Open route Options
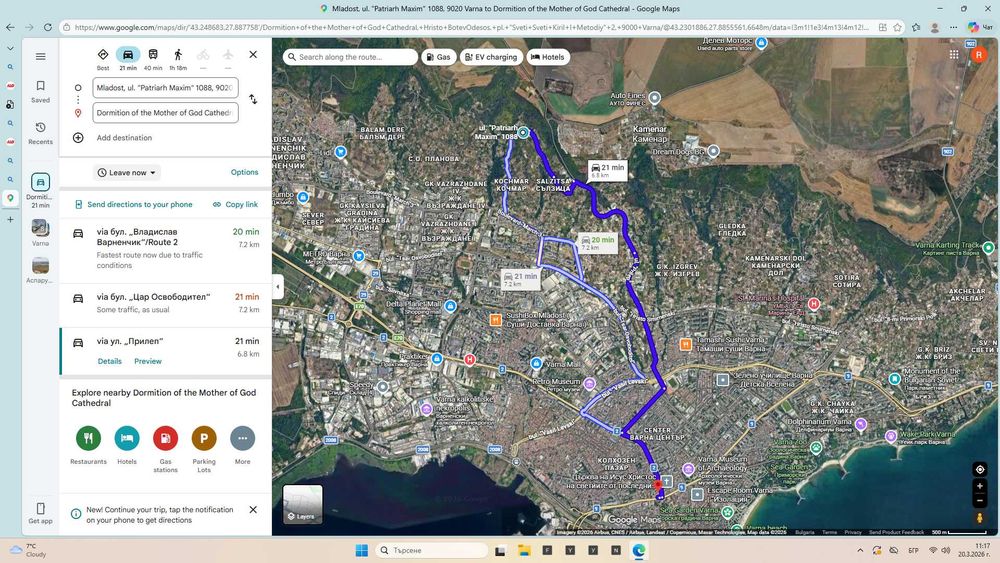This screenshot has height=563, width=1000. coord(244,172)
